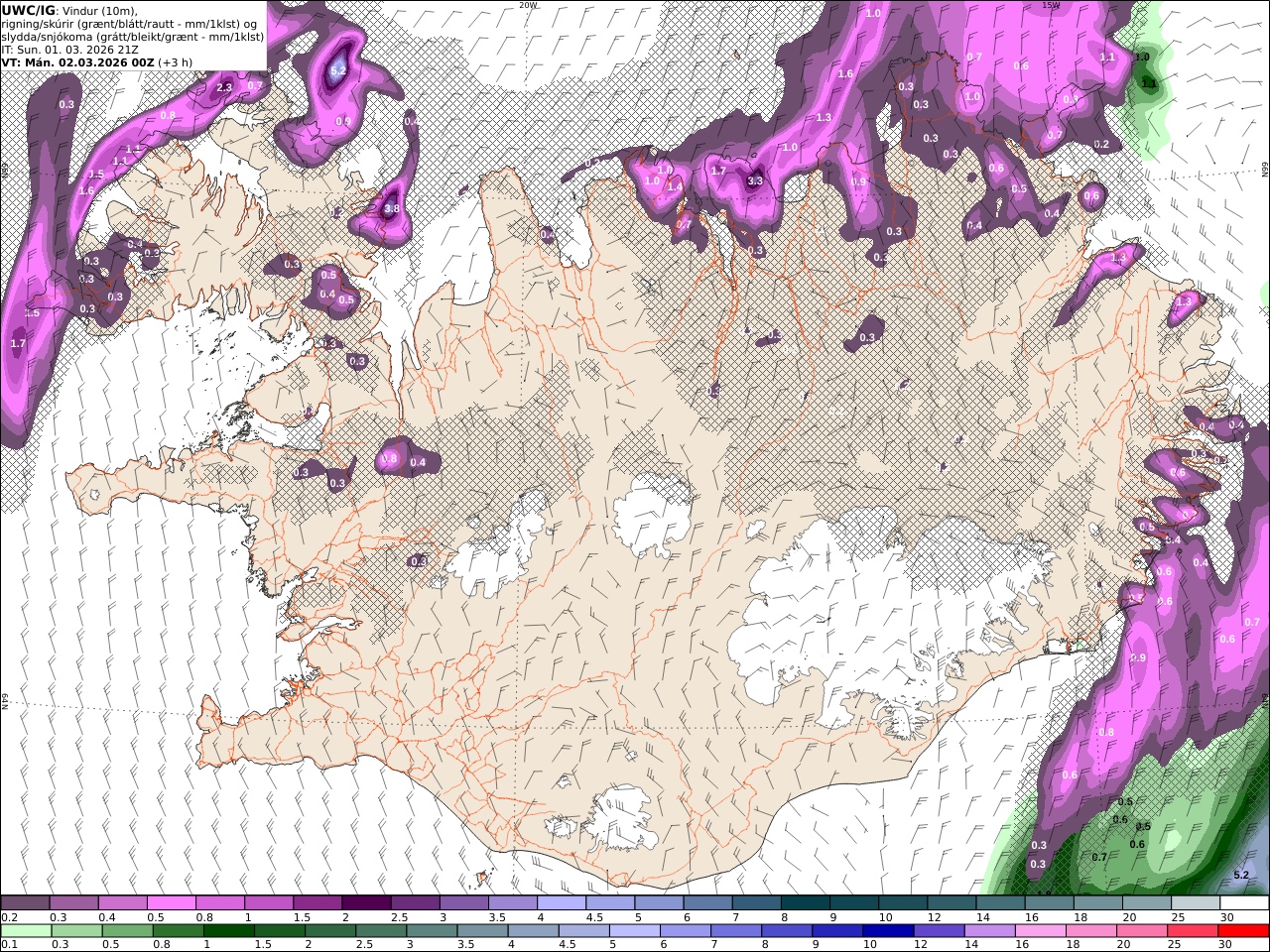Pick the snow scale swatch between 1 and 1.5
The height and width of the screenshot is (952, 1270).
tap(268, 903)
